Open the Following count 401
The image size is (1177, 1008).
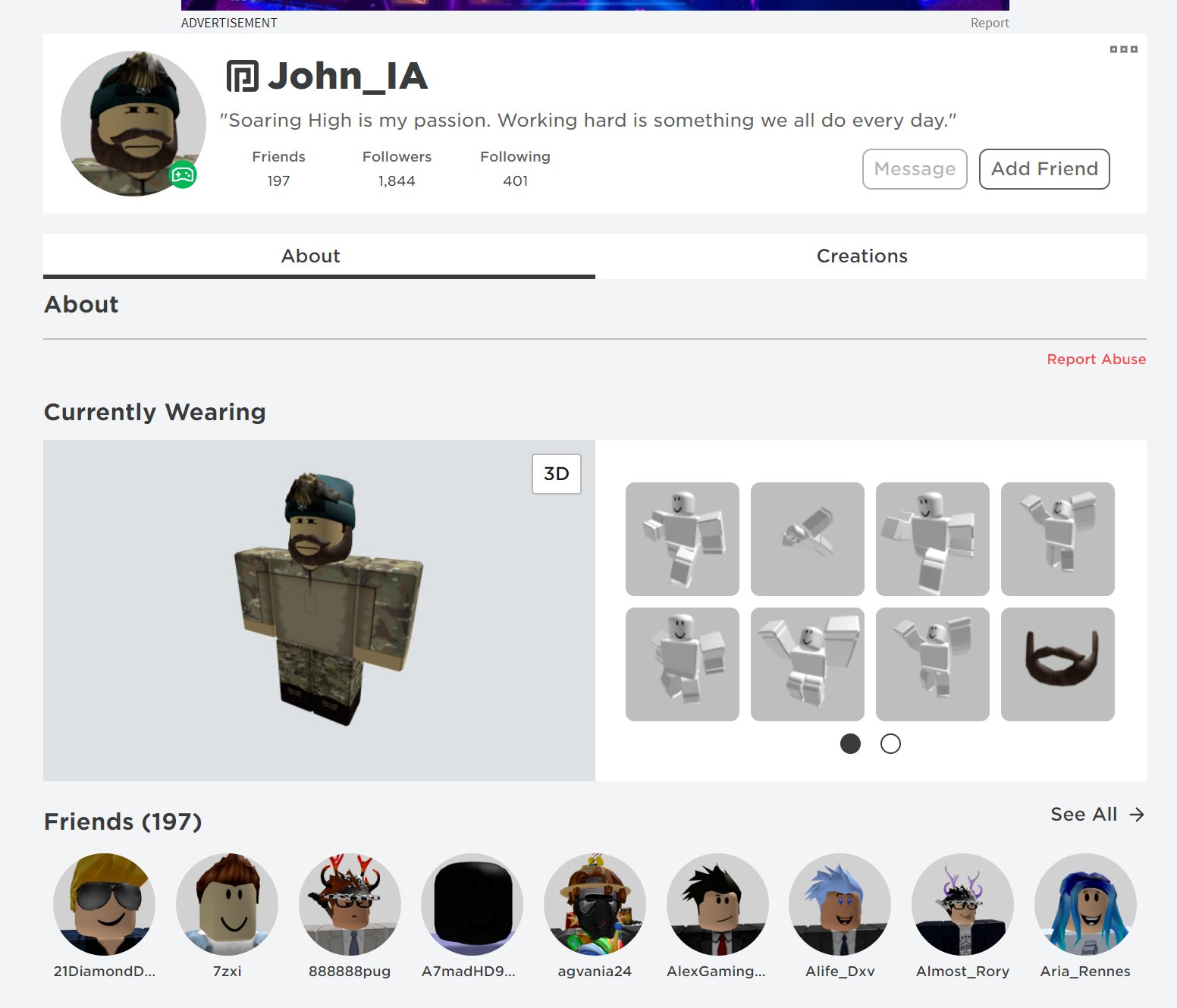point(516,181)
